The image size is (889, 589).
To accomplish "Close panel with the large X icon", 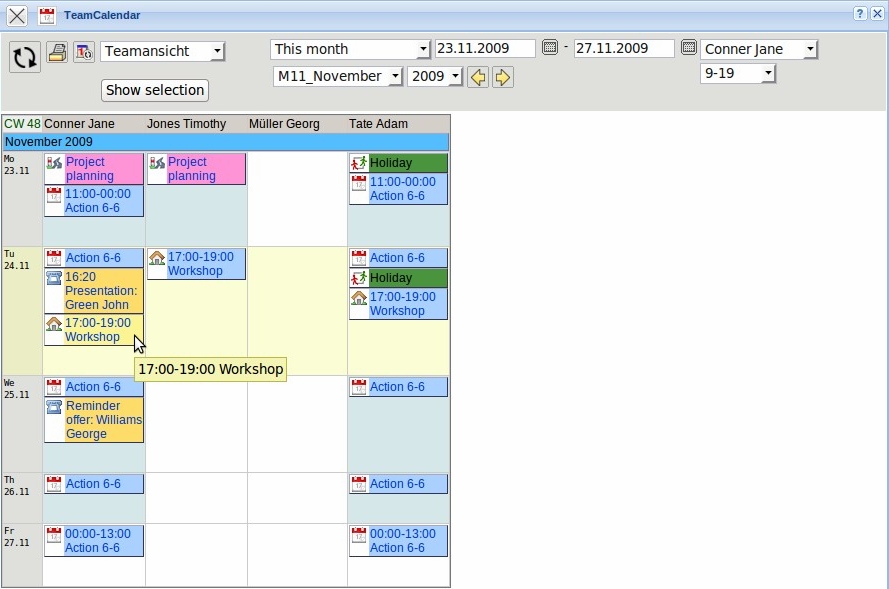I will click(x=17, y=15).
